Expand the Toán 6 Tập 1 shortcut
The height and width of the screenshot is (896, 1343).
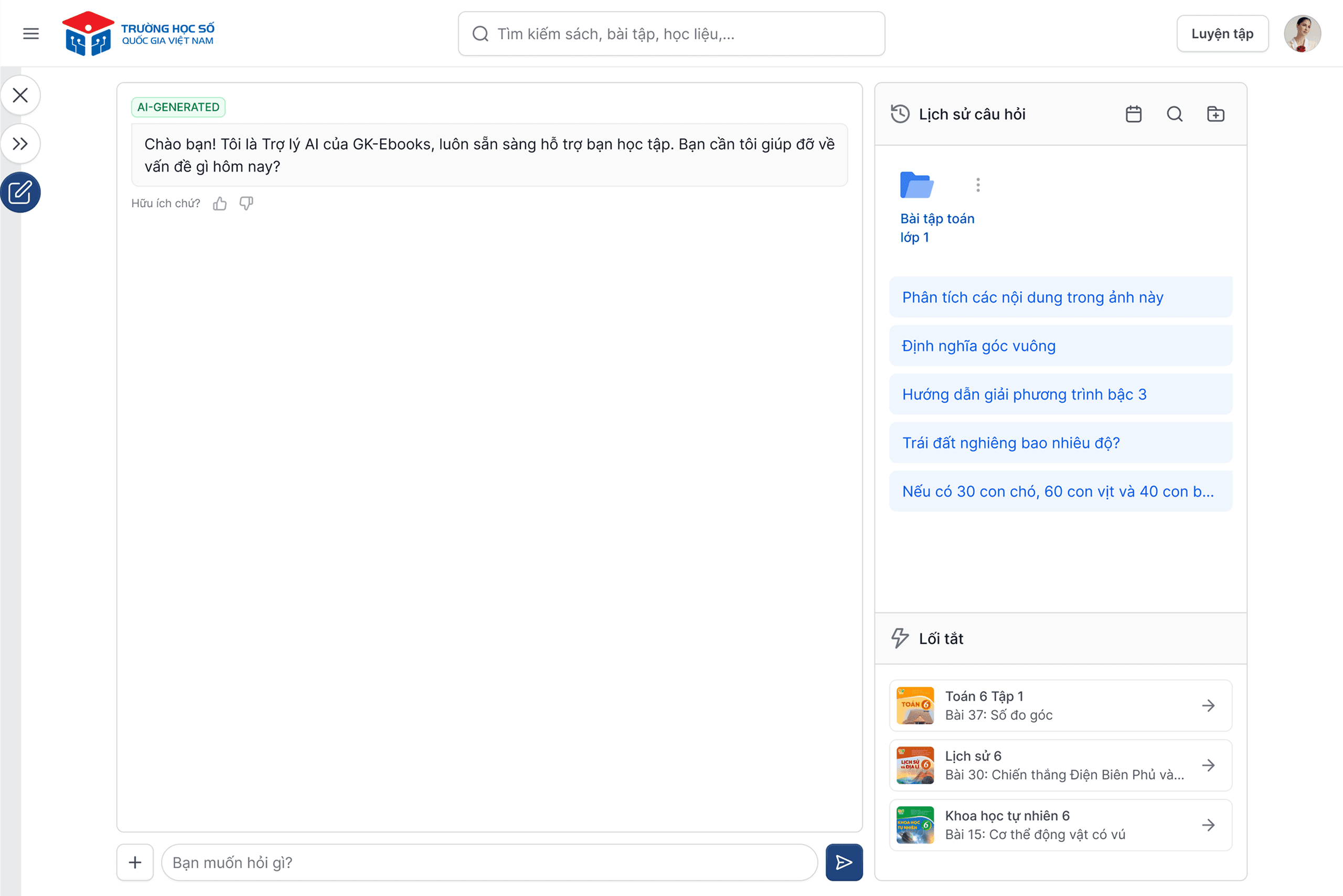coord(1209,706)
